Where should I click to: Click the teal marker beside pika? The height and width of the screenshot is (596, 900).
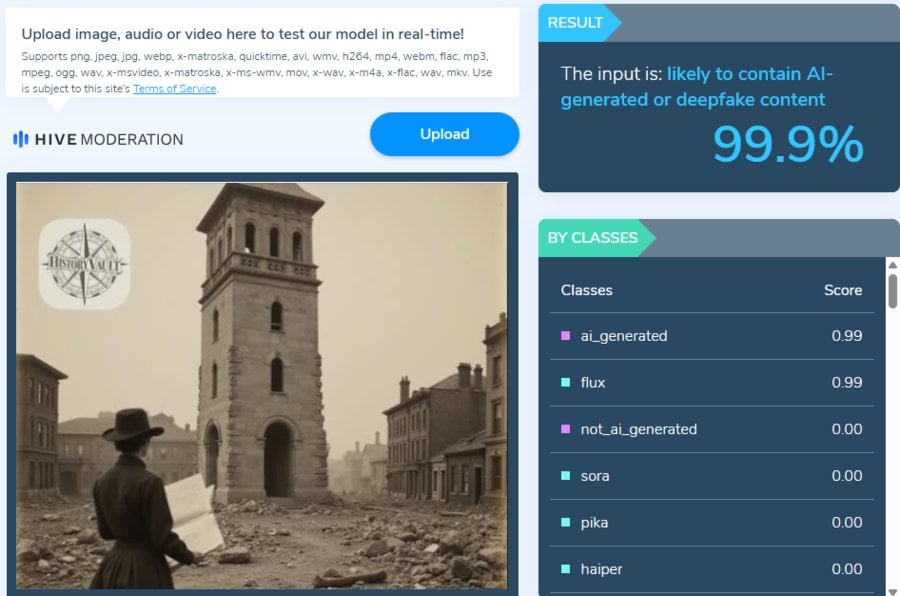tap(566, 523)
